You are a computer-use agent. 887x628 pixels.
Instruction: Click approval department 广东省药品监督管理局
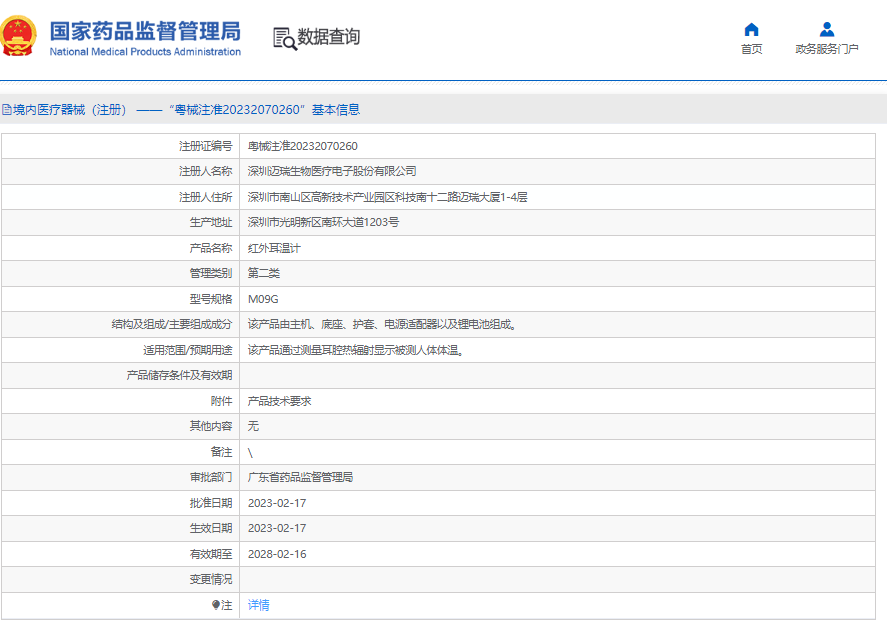click(x=300, y=477)
